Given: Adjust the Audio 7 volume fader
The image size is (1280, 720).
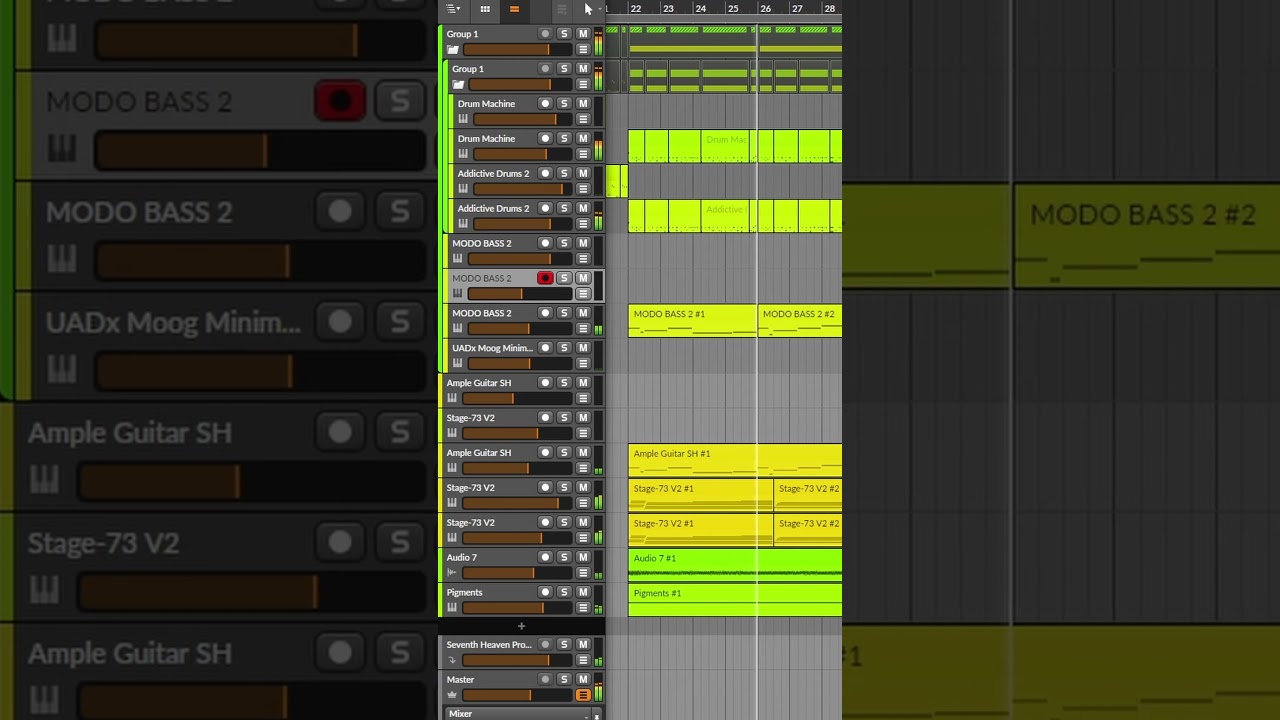Looking at the screenshot, I should tap(517, 573).
